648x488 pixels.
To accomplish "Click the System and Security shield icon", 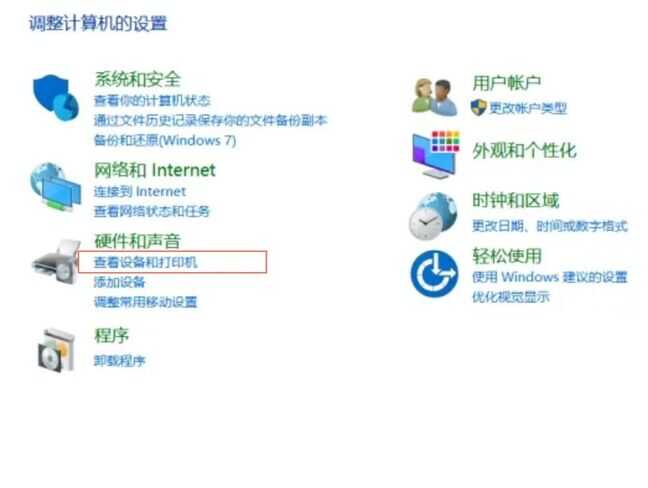I will [56, 98].
